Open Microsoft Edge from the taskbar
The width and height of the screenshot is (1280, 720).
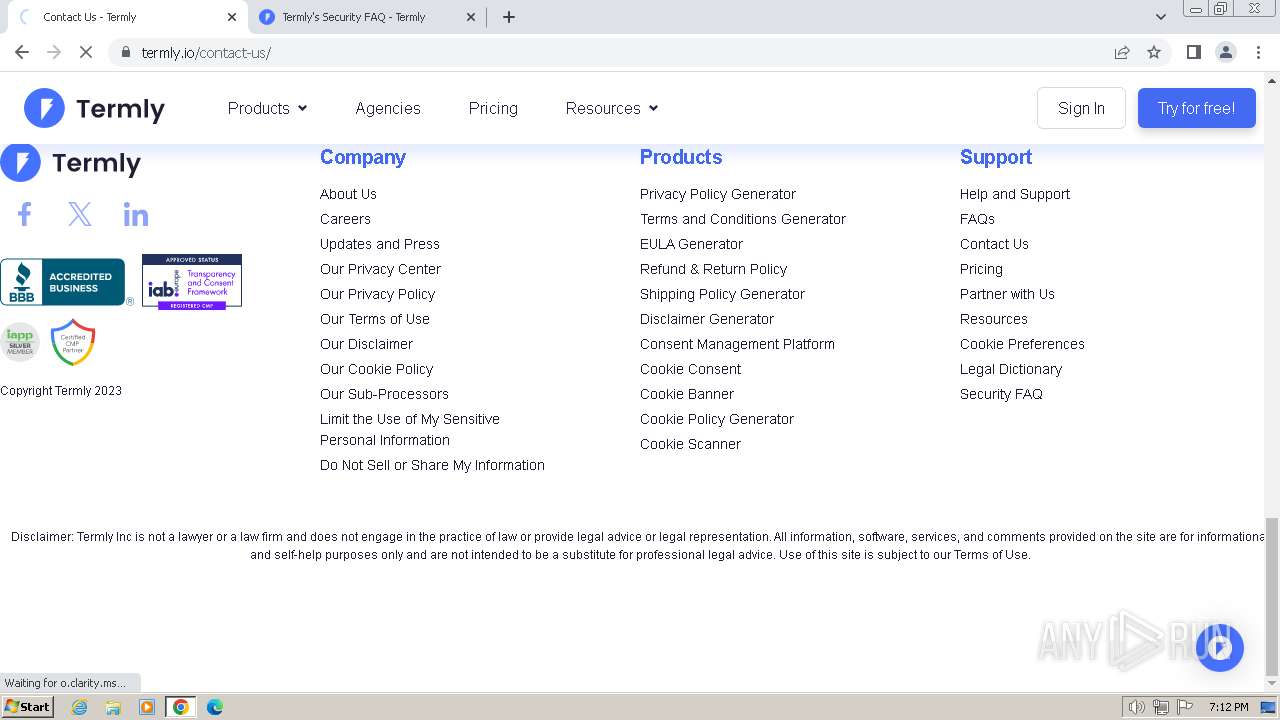(214, 707)
